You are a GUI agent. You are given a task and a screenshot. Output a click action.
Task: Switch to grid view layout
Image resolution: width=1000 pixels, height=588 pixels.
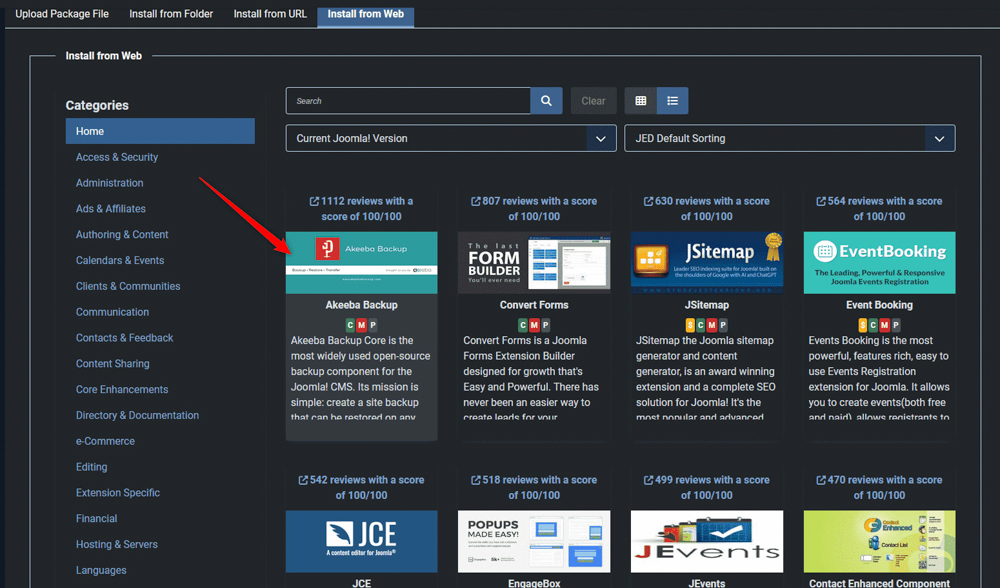coord(638,100)
